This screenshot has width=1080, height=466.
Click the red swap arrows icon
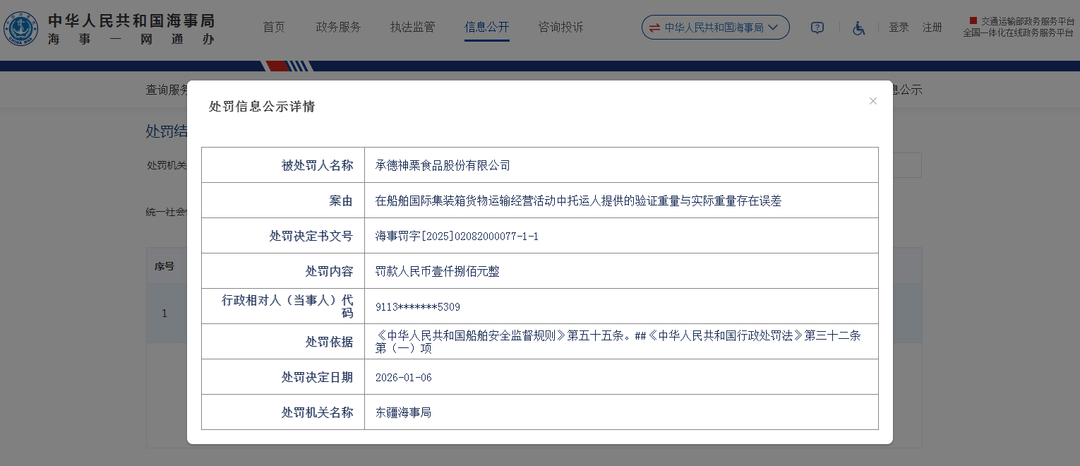(654, 28)
